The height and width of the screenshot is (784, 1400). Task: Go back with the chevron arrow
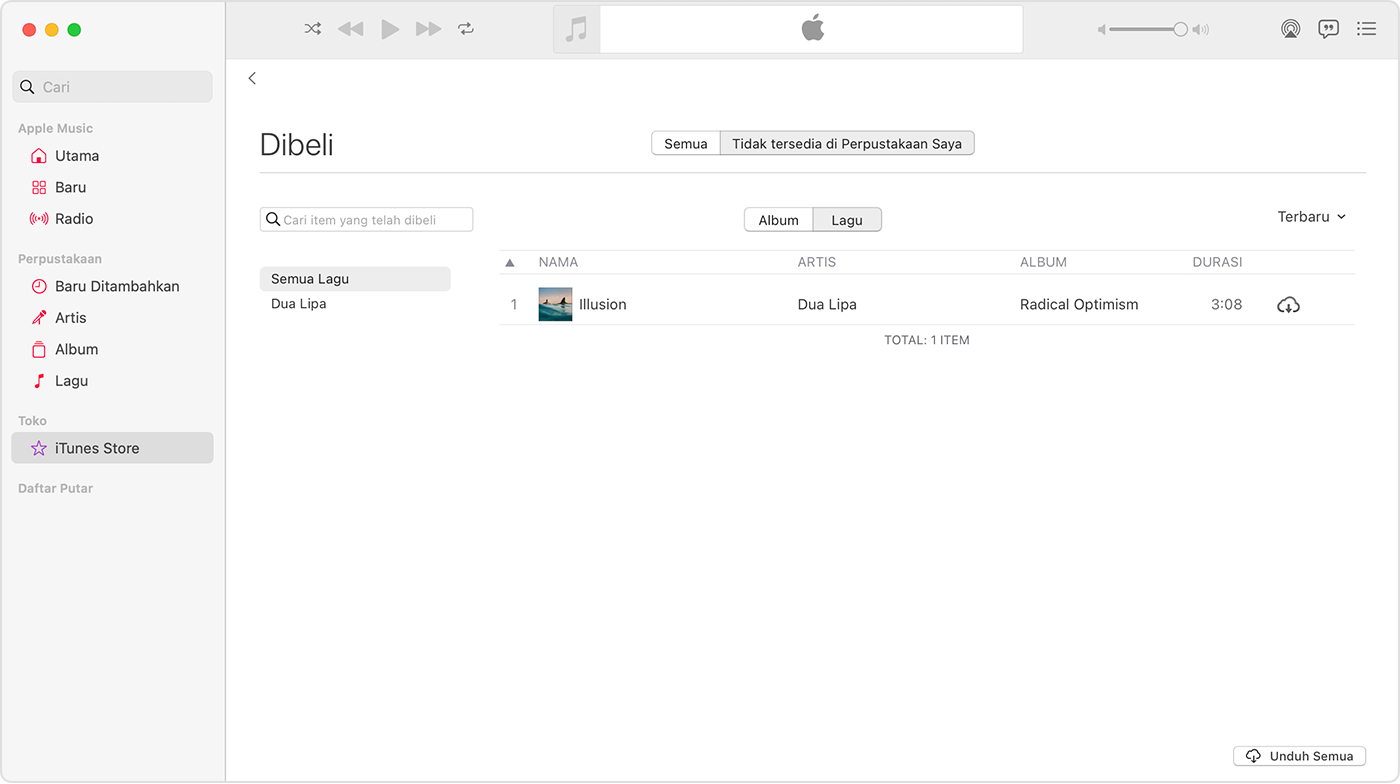pyautogui.click(x=252, y=78)
